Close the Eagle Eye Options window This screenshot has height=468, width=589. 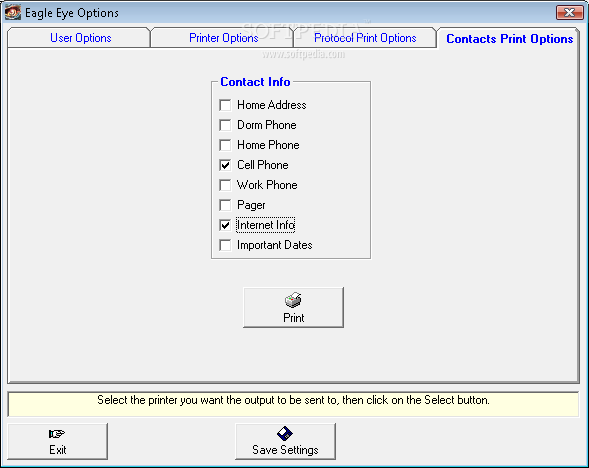pos(569,12)
